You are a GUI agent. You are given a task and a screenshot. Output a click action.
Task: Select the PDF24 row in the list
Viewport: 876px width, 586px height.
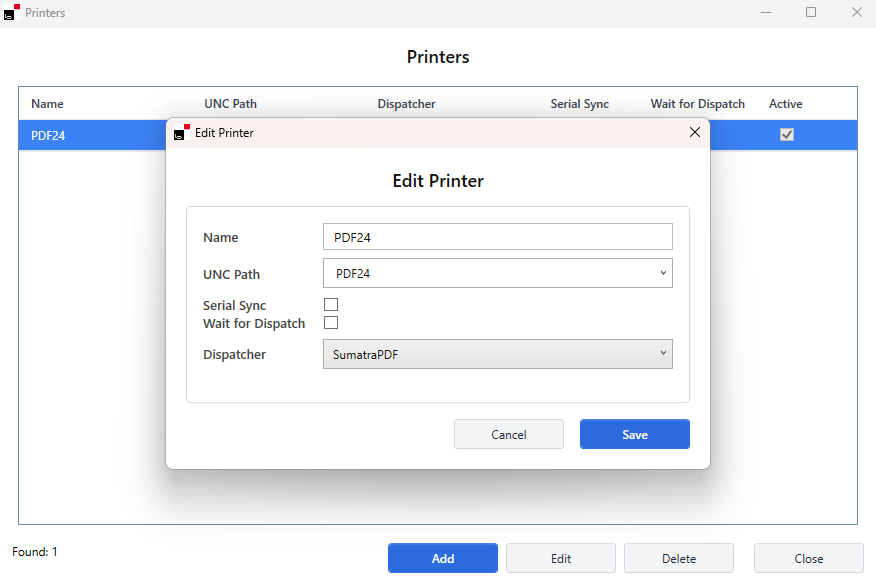pyautogui.click(x=90, y=135)
